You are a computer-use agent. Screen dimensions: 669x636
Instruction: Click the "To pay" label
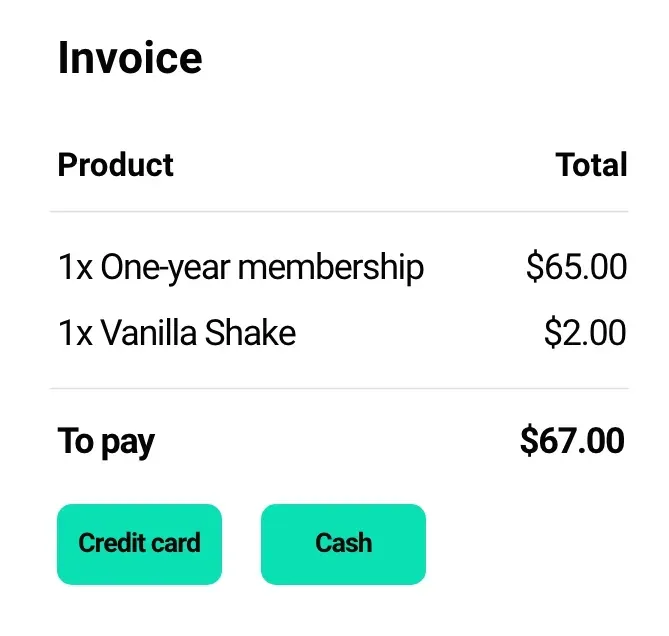106,441
